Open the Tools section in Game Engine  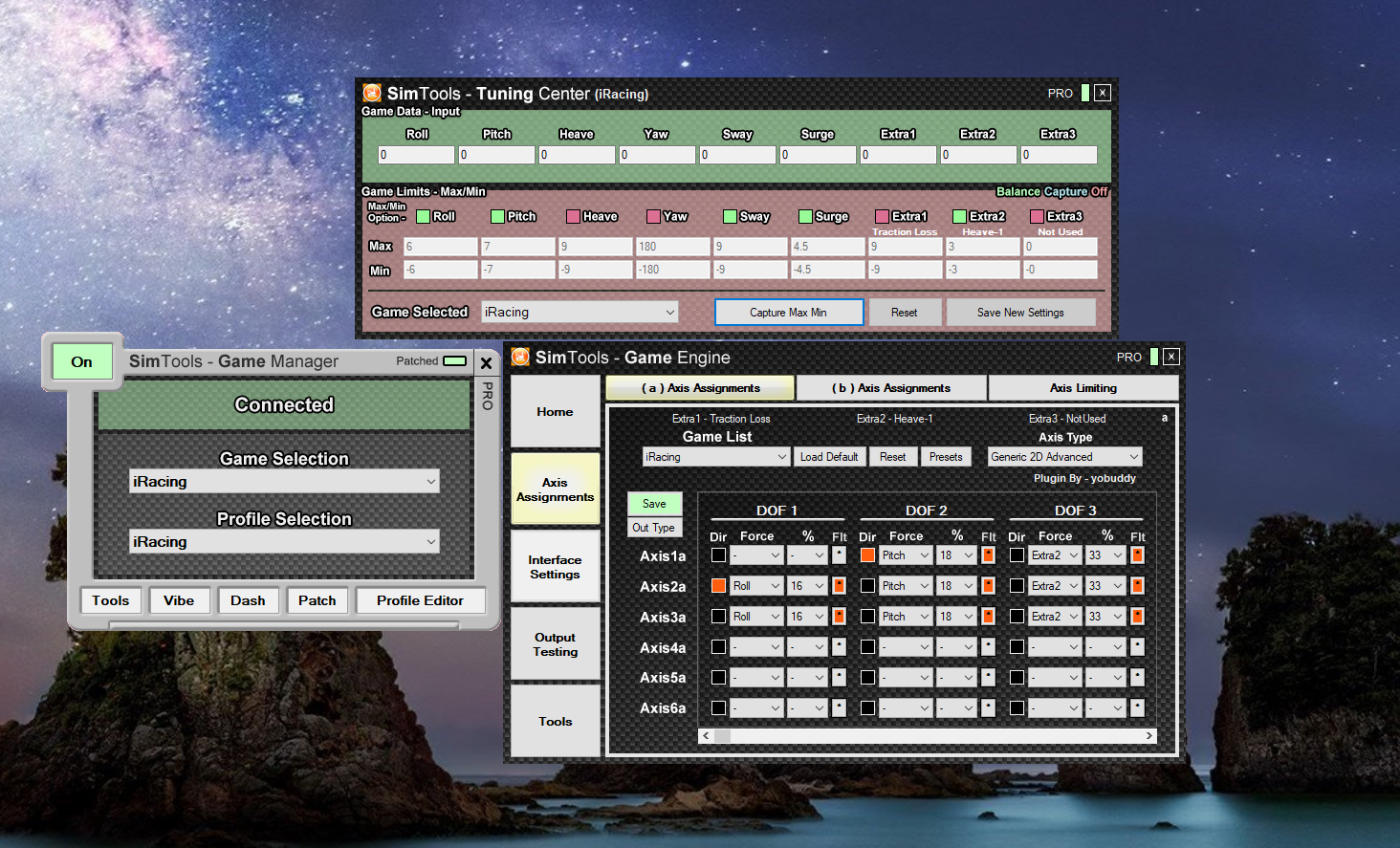555,721
